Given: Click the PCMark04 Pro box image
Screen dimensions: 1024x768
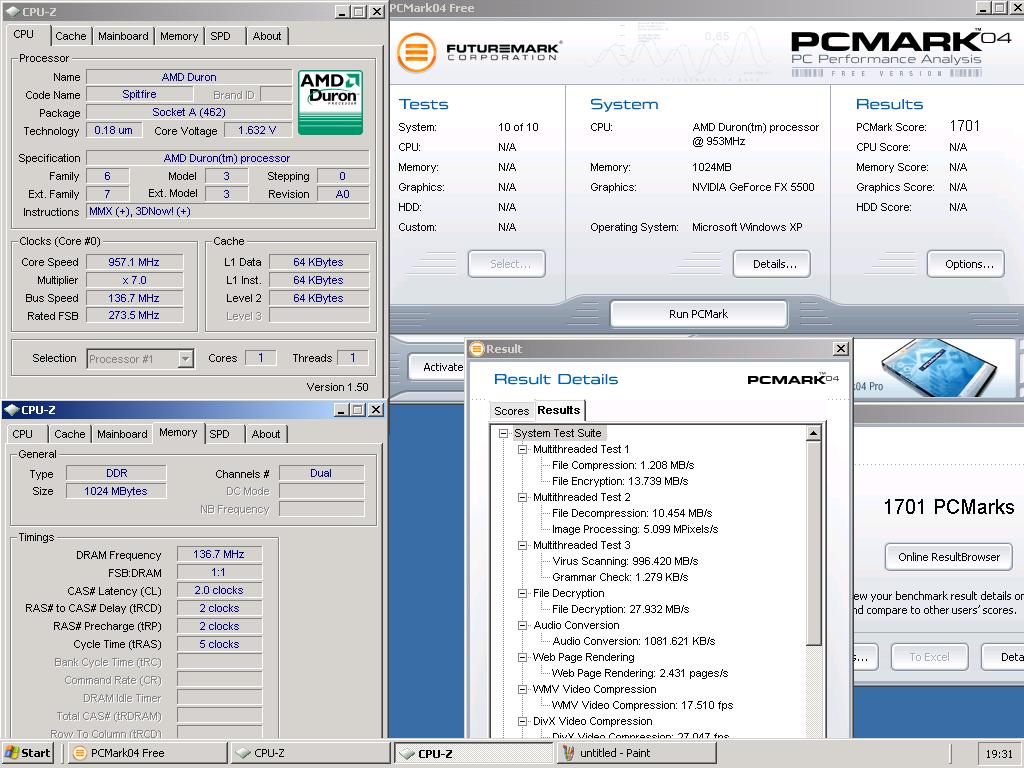Looking at the screenshot, I should click(939, 368).
